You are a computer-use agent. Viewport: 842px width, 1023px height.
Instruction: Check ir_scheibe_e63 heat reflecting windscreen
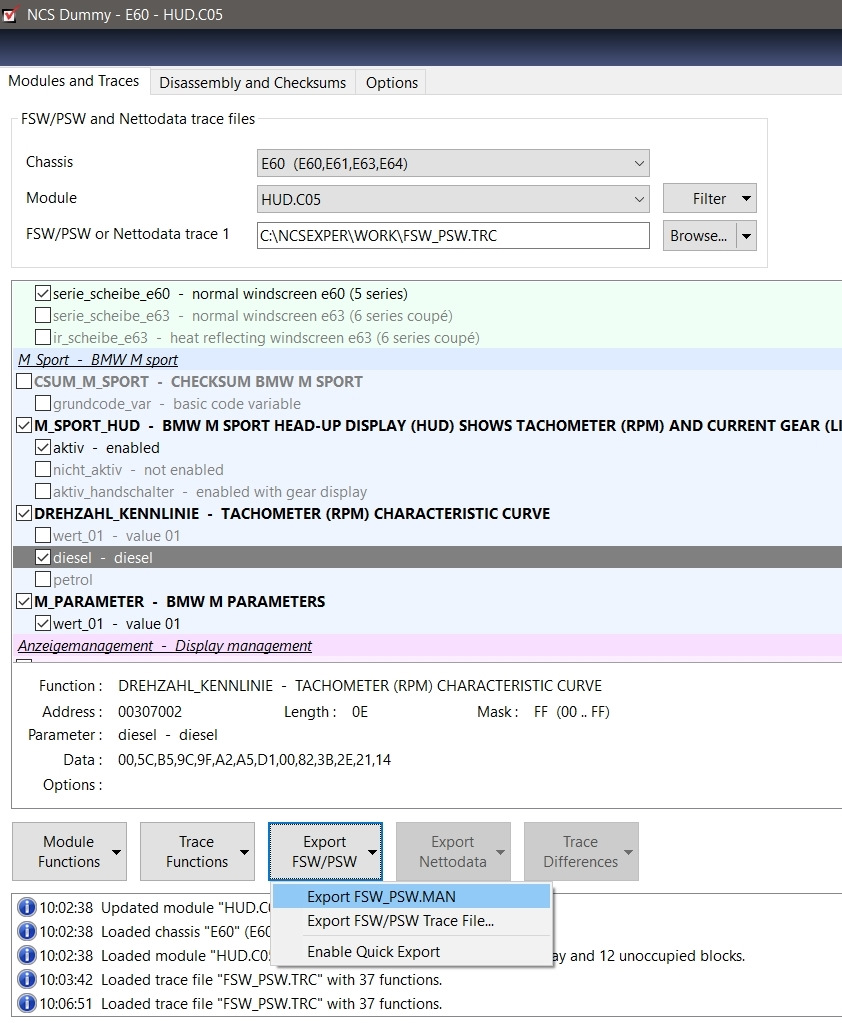click(x=43, y=337)
